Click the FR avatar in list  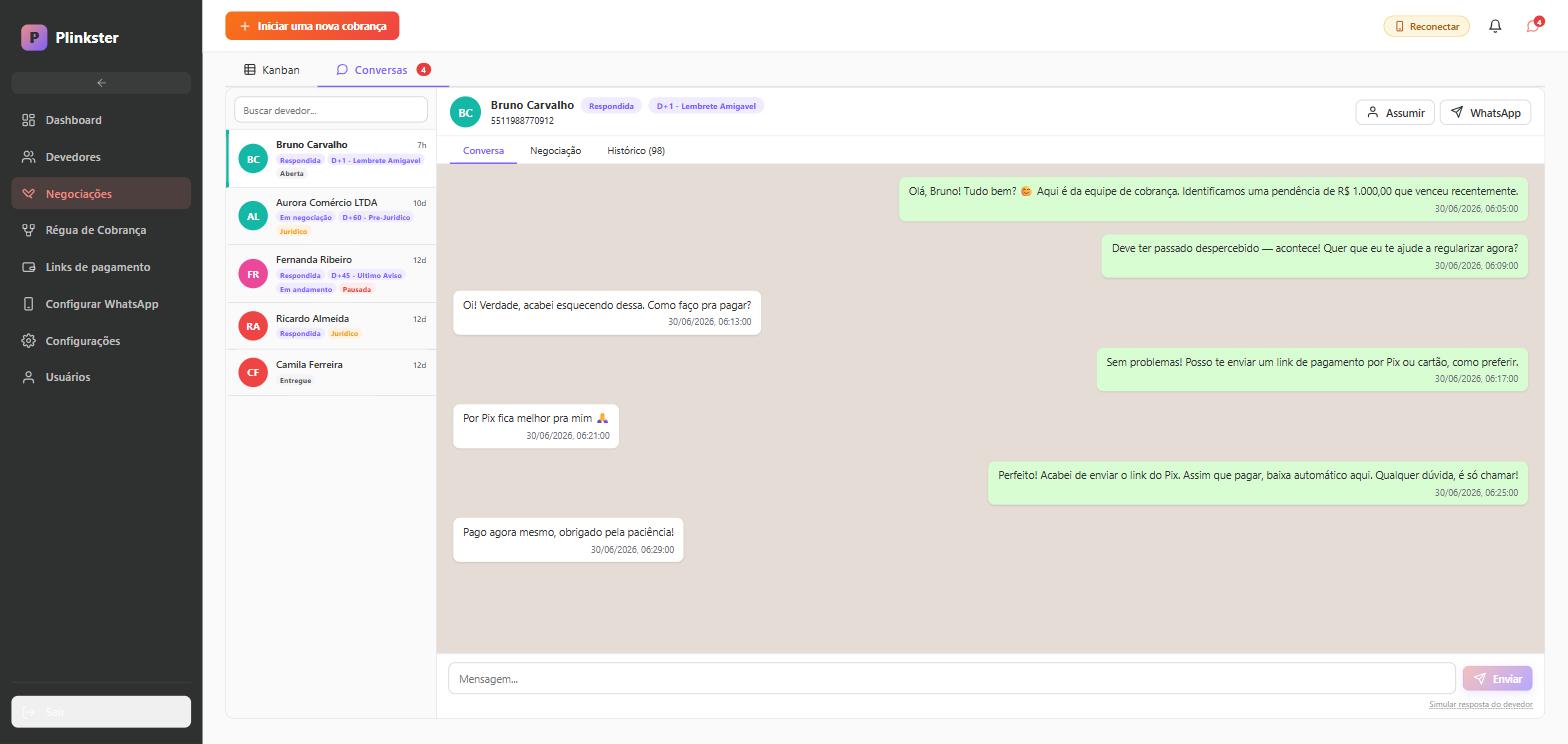tap(253, 274)
